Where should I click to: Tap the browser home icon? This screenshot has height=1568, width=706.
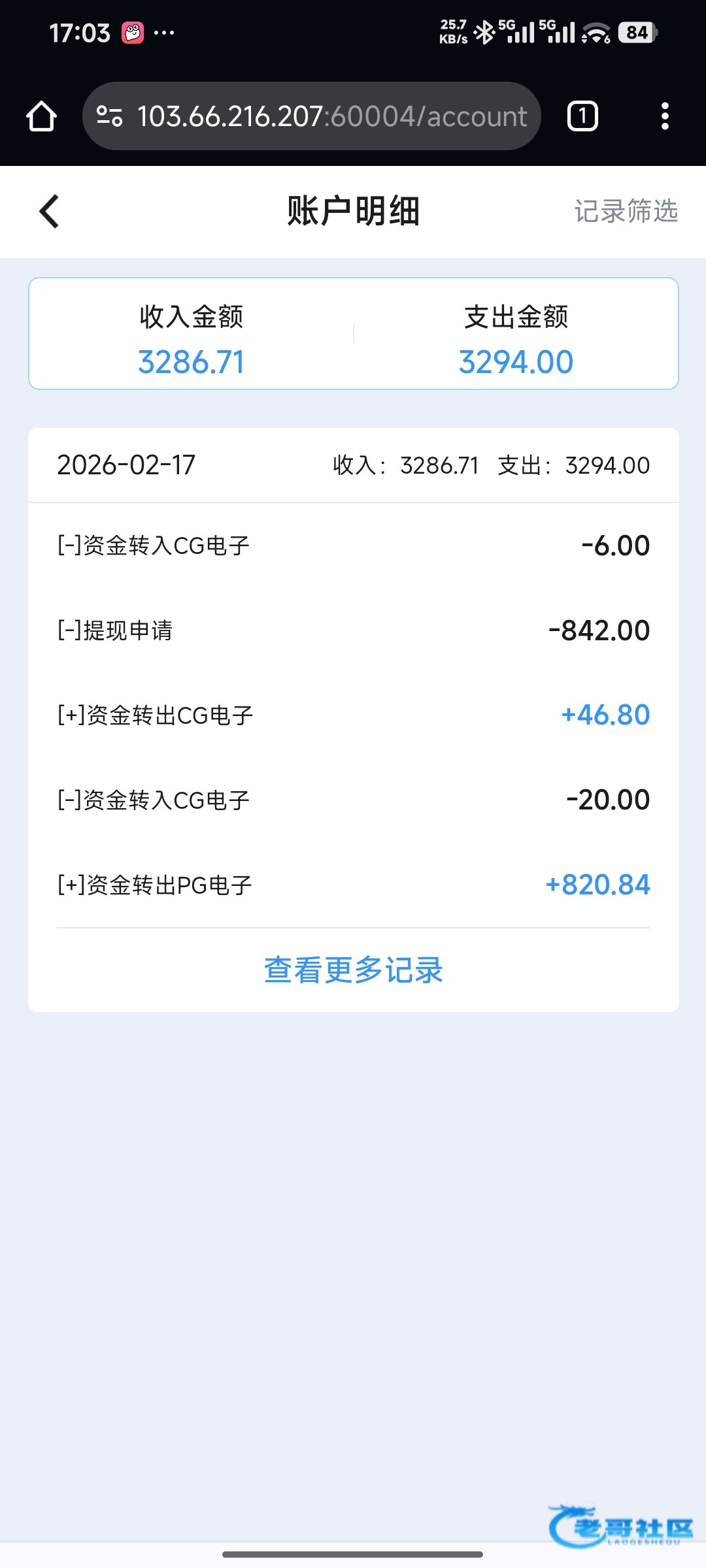[x=41, y=116]
